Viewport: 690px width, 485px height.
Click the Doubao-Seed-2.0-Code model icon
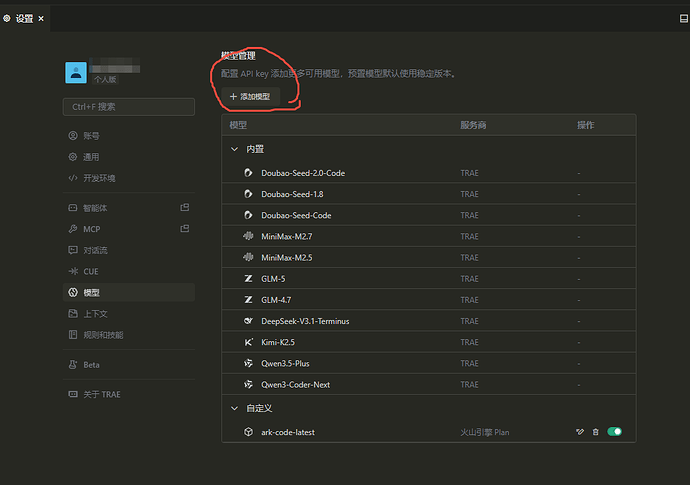248,173
